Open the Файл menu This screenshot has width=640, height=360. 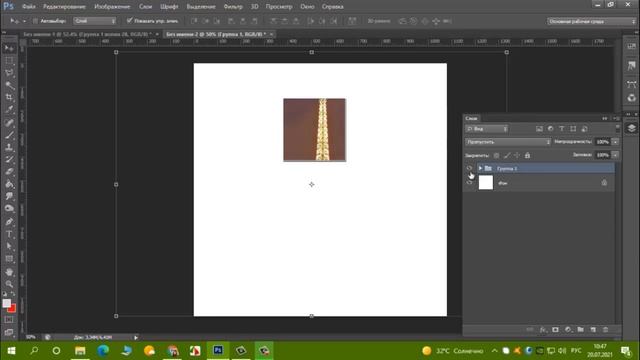pos(29,7)
